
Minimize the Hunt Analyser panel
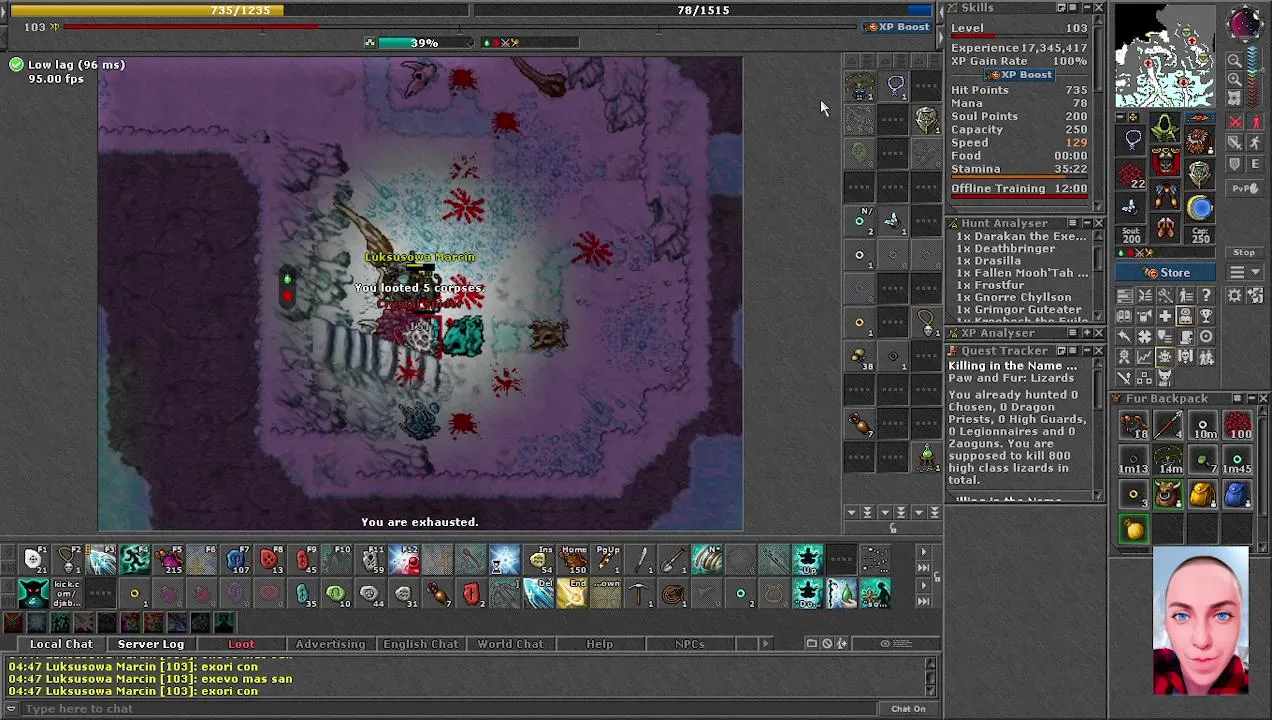(1086, 223)
